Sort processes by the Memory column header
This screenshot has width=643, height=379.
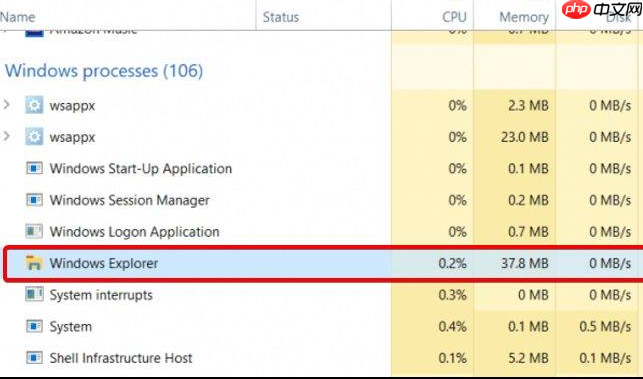(524, 17)
